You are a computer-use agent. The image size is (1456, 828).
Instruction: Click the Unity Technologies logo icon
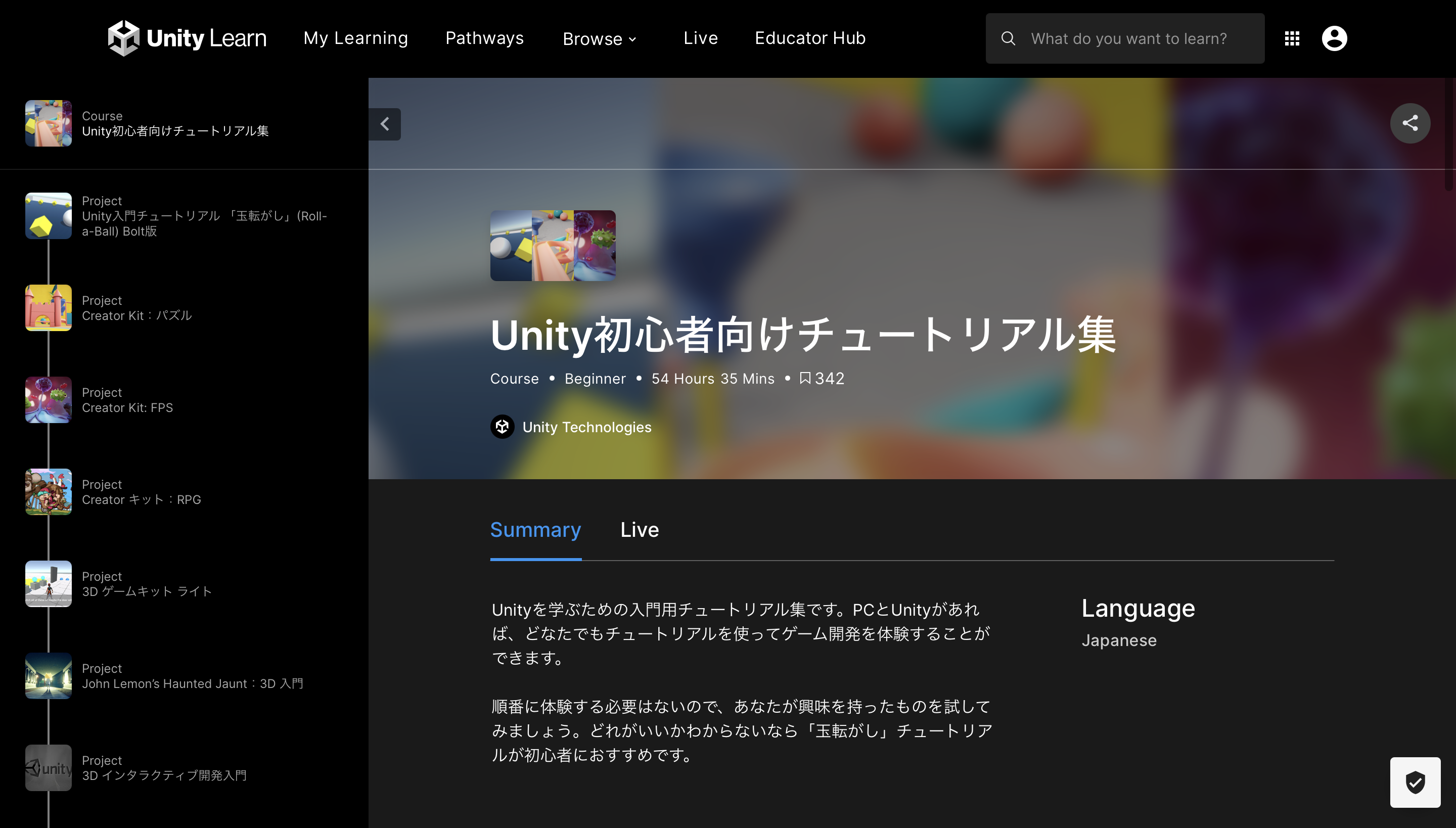click(x=502, y=427)
